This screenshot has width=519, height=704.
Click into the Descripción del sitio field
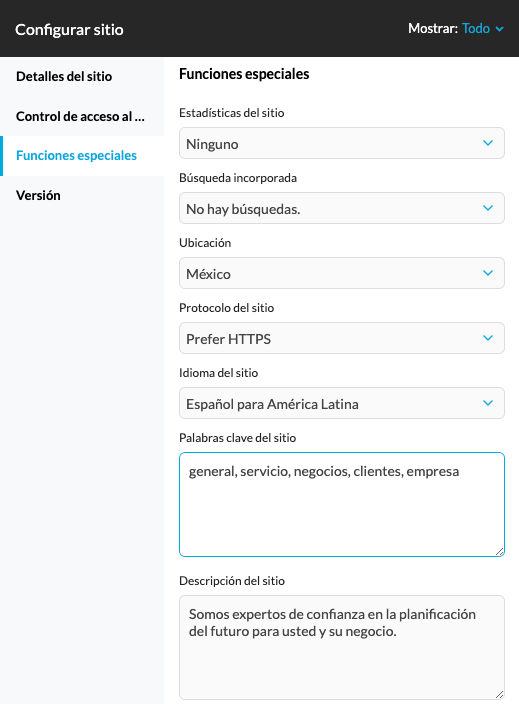pos(342,647)
